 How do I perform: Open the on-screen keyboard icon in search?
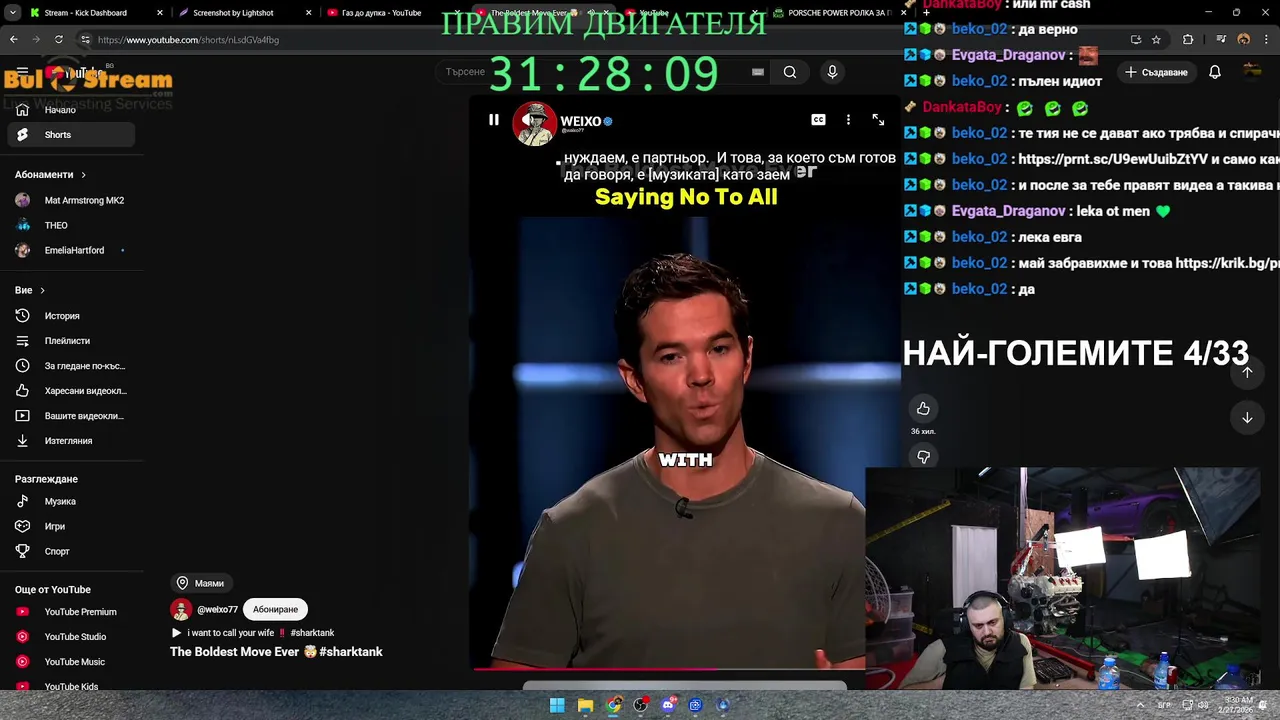(758, 72)
